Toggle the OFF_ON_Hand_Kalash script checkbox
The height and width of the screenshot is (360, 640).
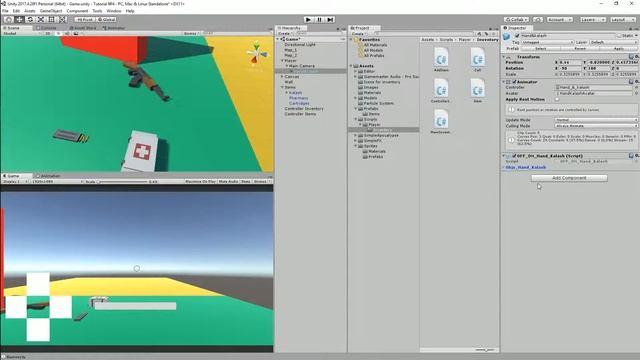coord(514,156)
